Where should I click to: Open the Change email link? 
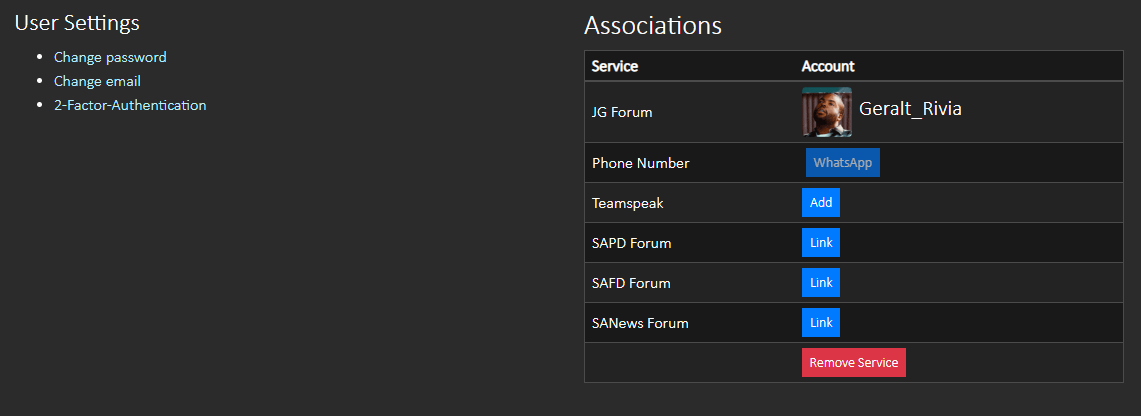(98, 81)
